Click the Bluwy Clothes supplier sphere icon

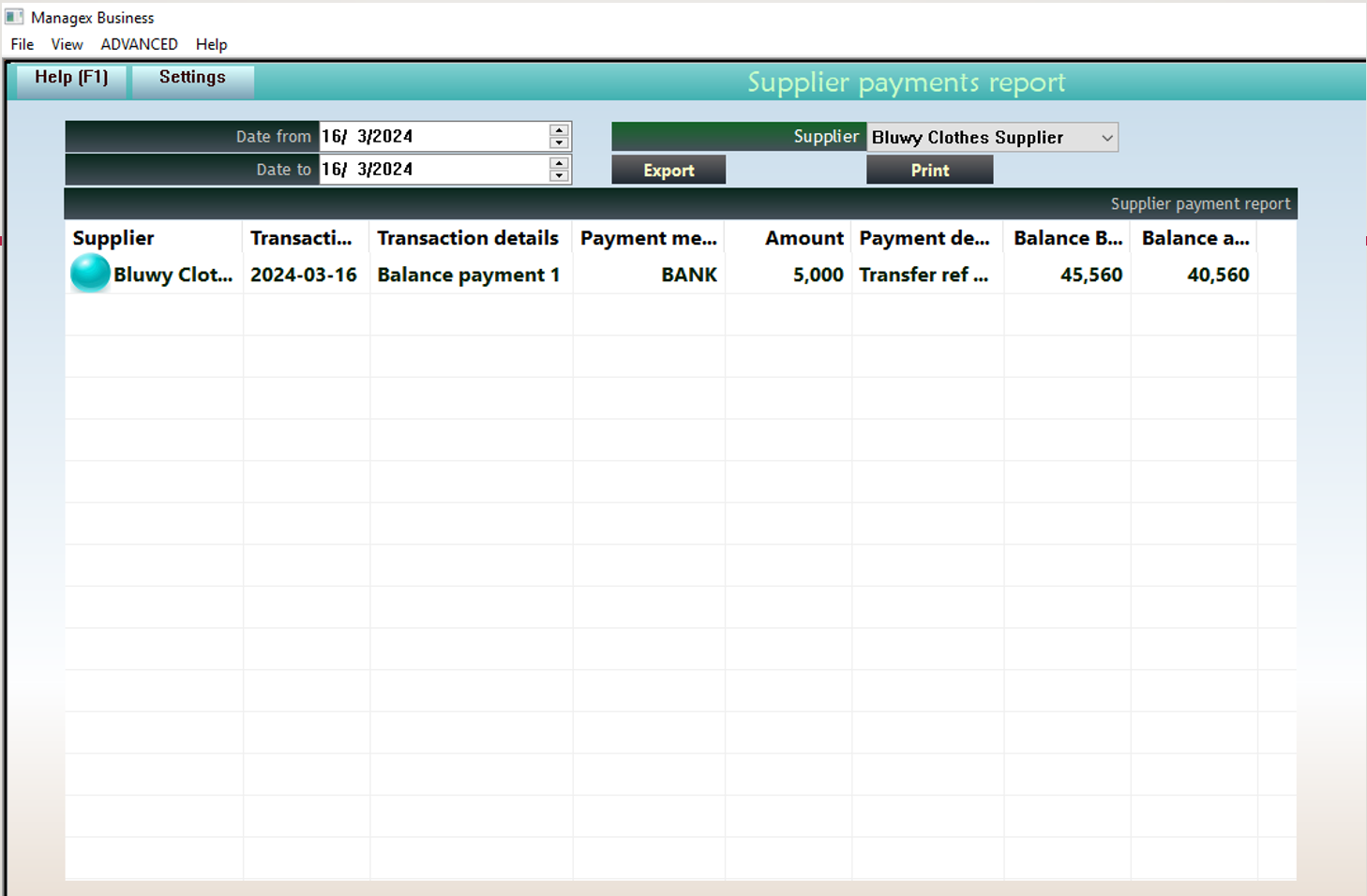pos(89,274)
